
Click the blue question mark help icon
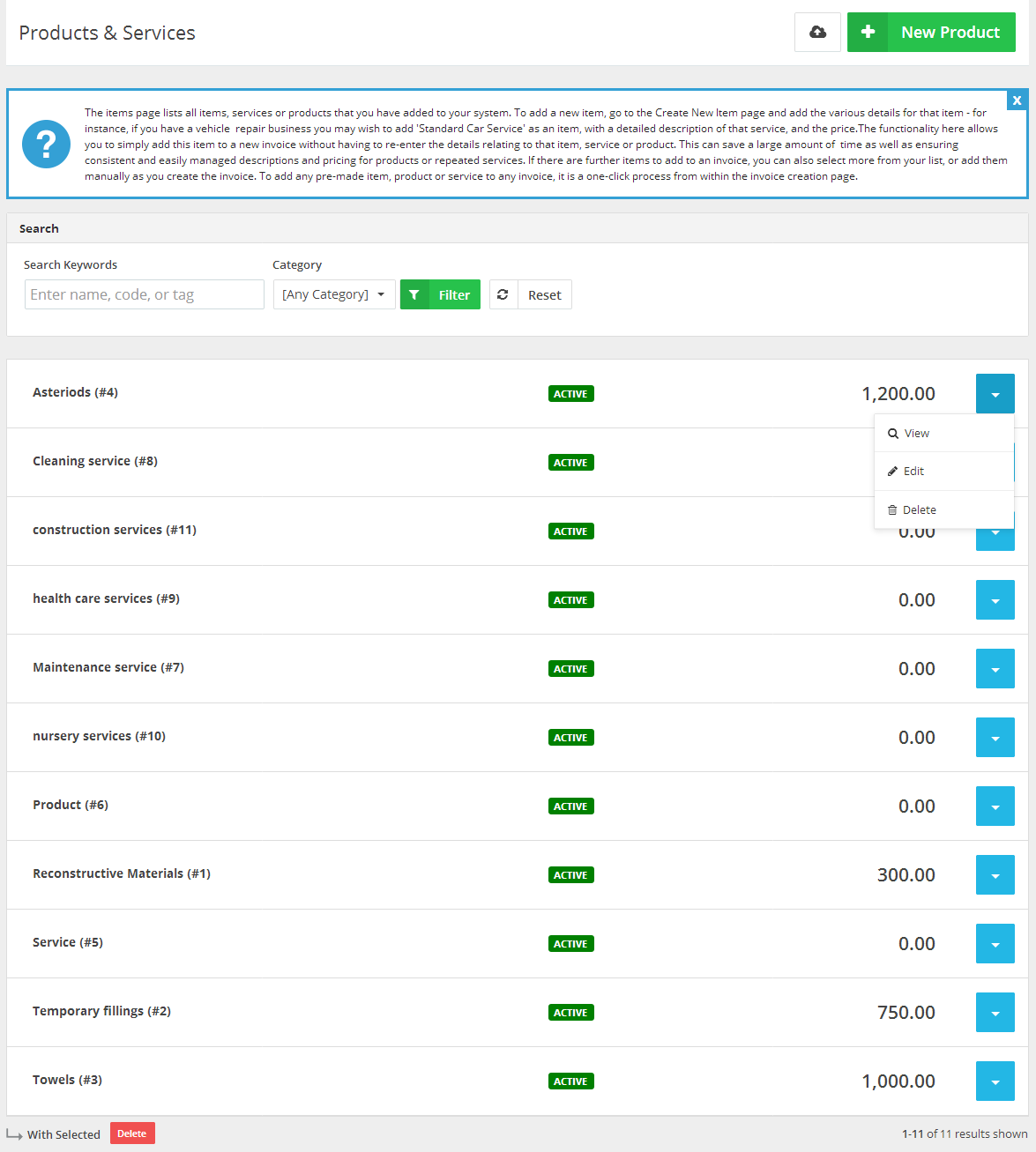pos(46,144)
